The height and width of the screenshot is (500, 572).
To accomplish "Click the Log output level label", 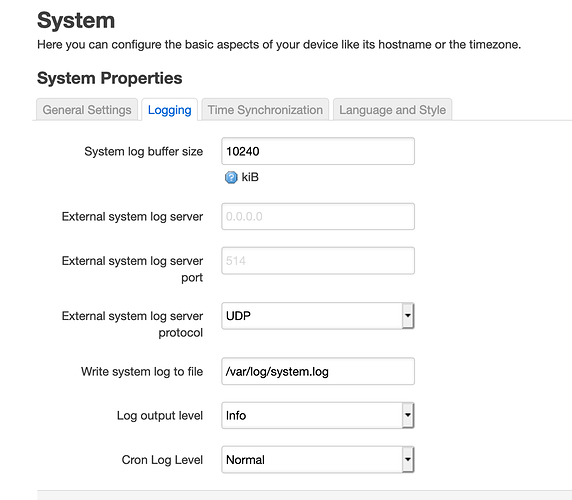I will (160, 416).
